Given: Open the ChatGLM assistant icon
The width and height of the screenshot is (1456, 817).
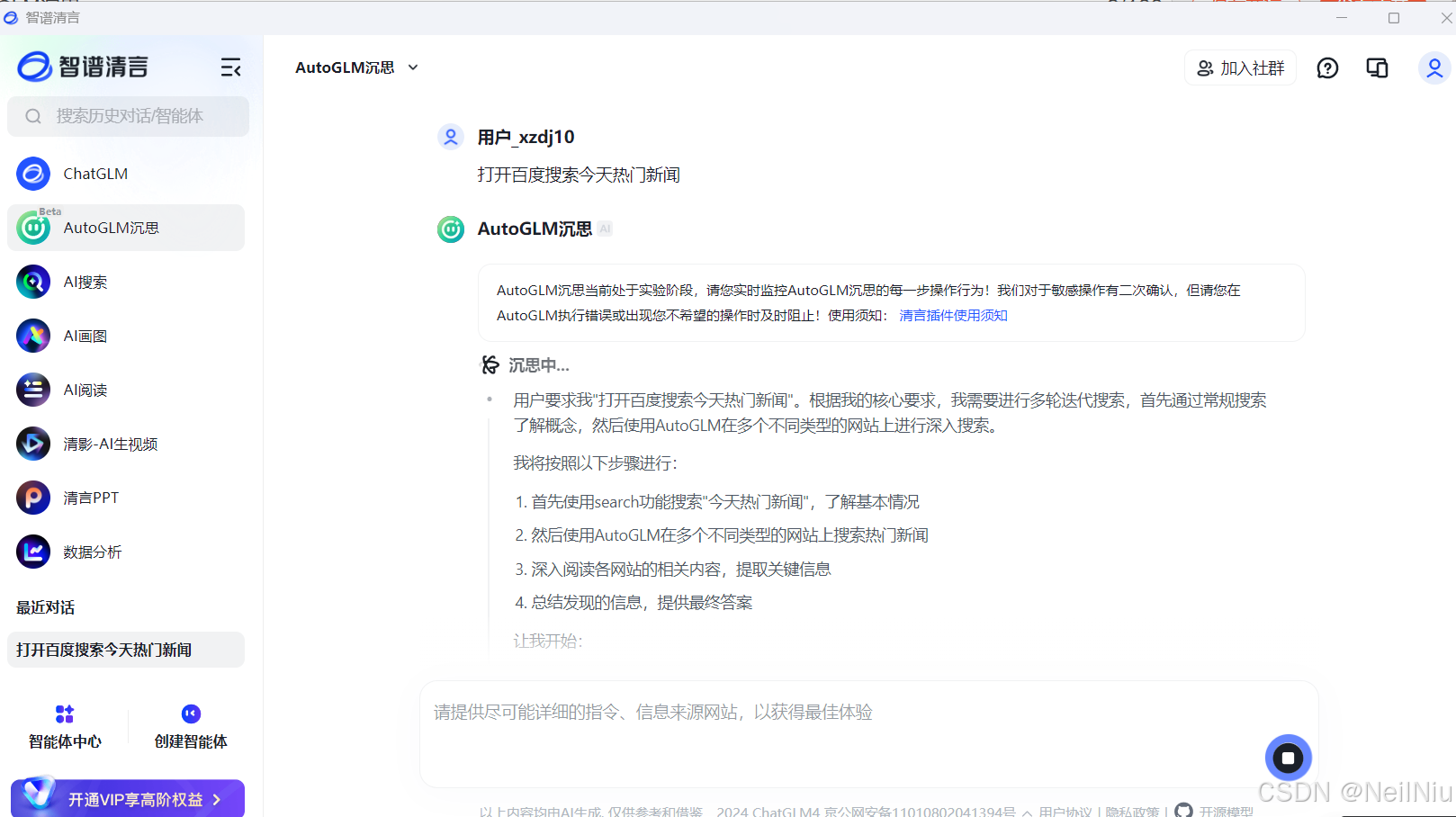Looking at the screenshot, I should (x=33, y=174).
